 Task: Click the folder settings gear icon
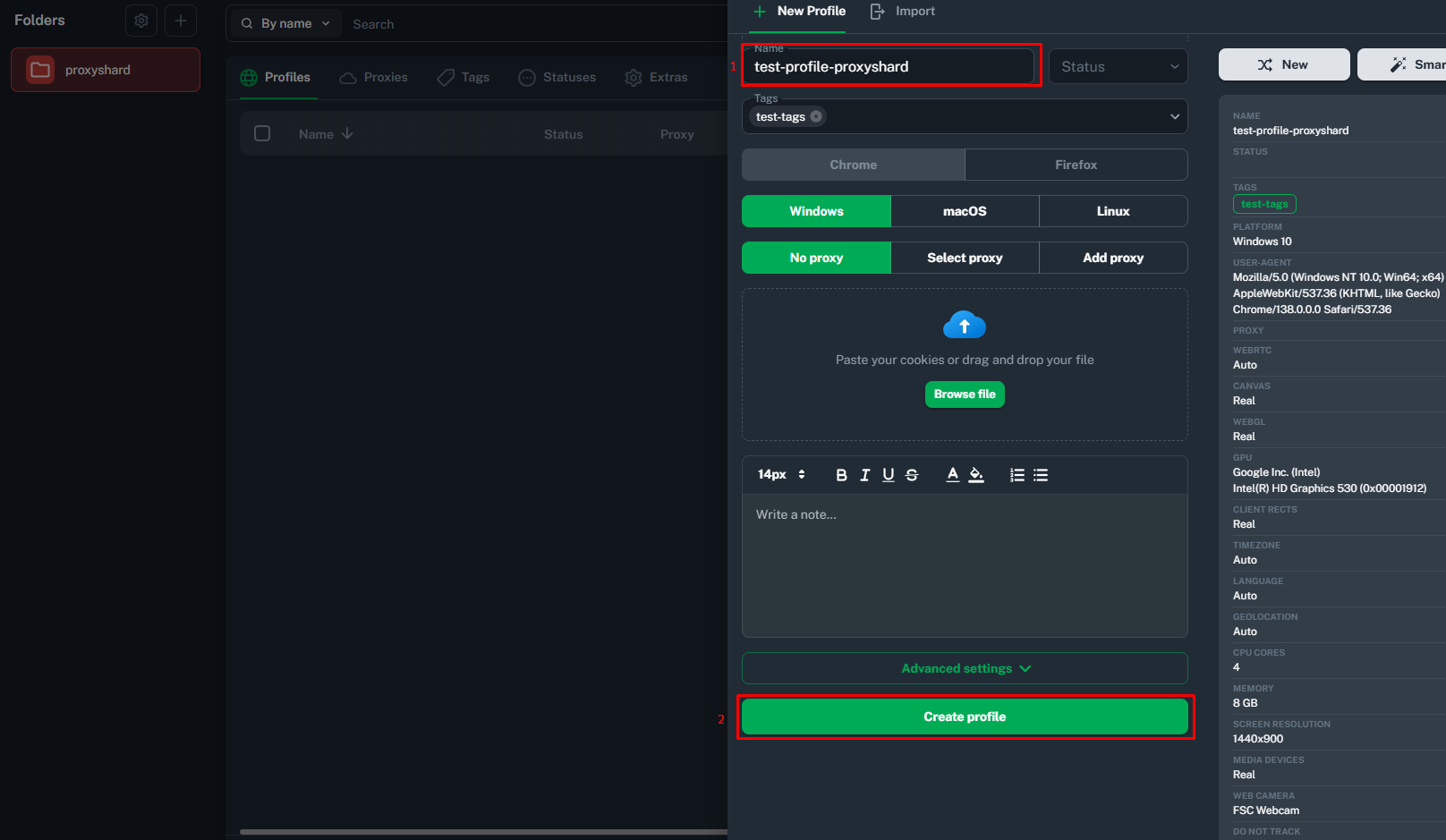click(141, 21)
